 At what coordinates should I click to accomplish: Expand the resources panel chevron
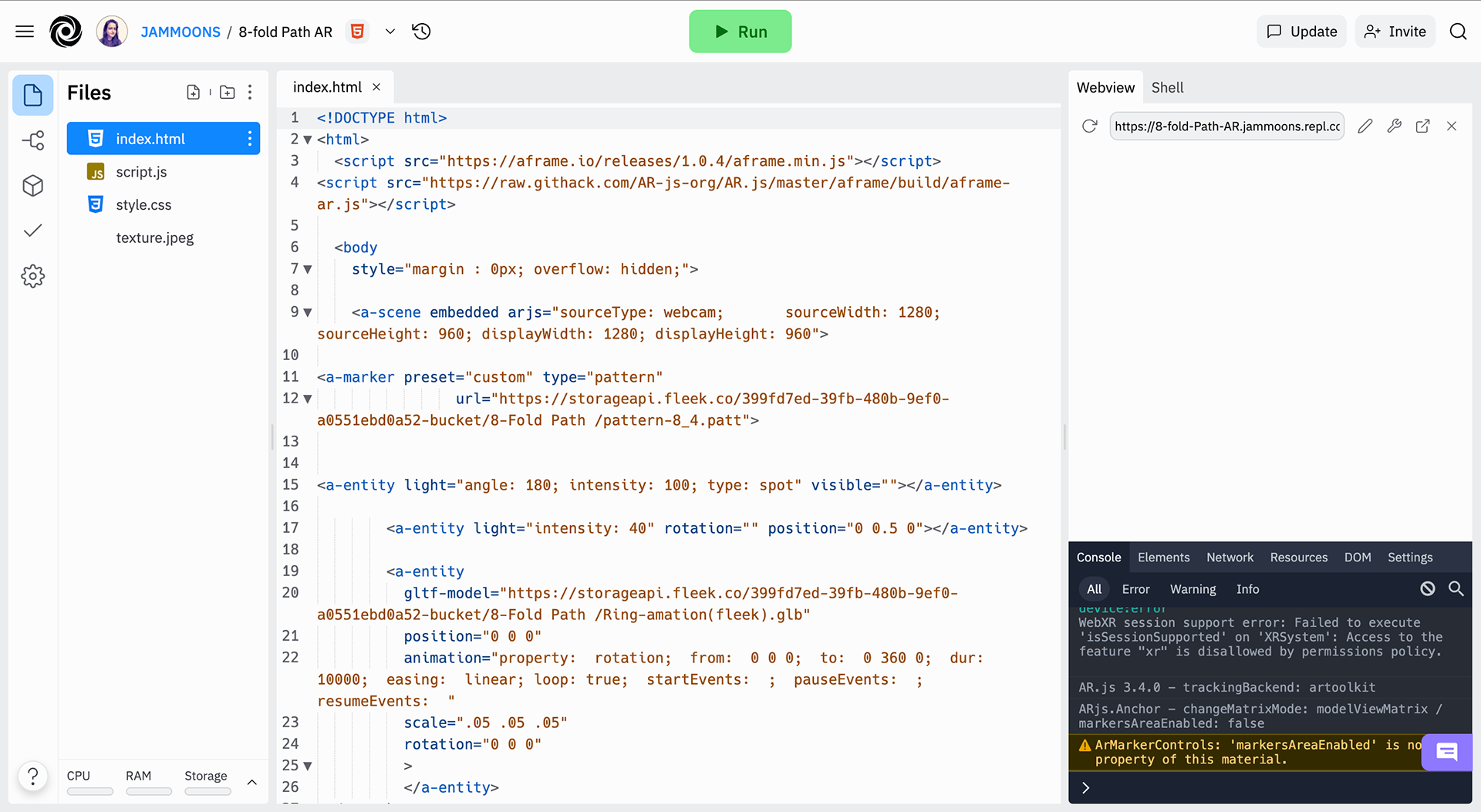coord(251,783)
